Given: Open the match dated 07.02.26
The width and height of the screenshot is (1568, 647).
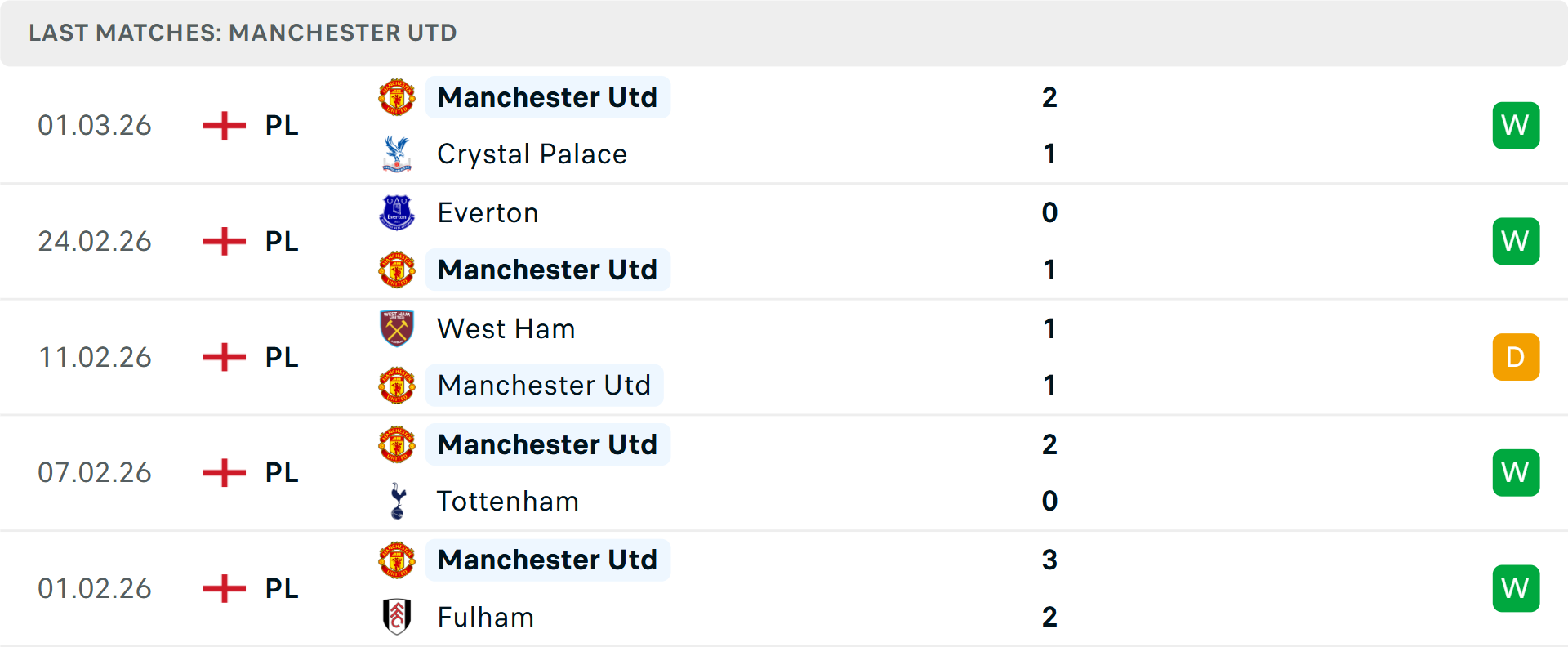Looking at the screenshot, I should click(784, 473).
